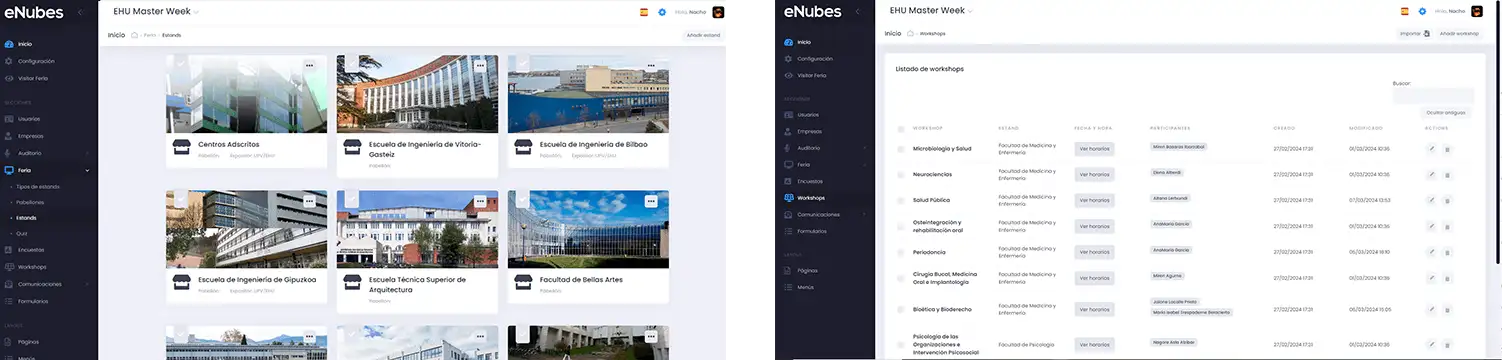Edit the Neurociencias workshop with pencil icon

[1432, 174]
